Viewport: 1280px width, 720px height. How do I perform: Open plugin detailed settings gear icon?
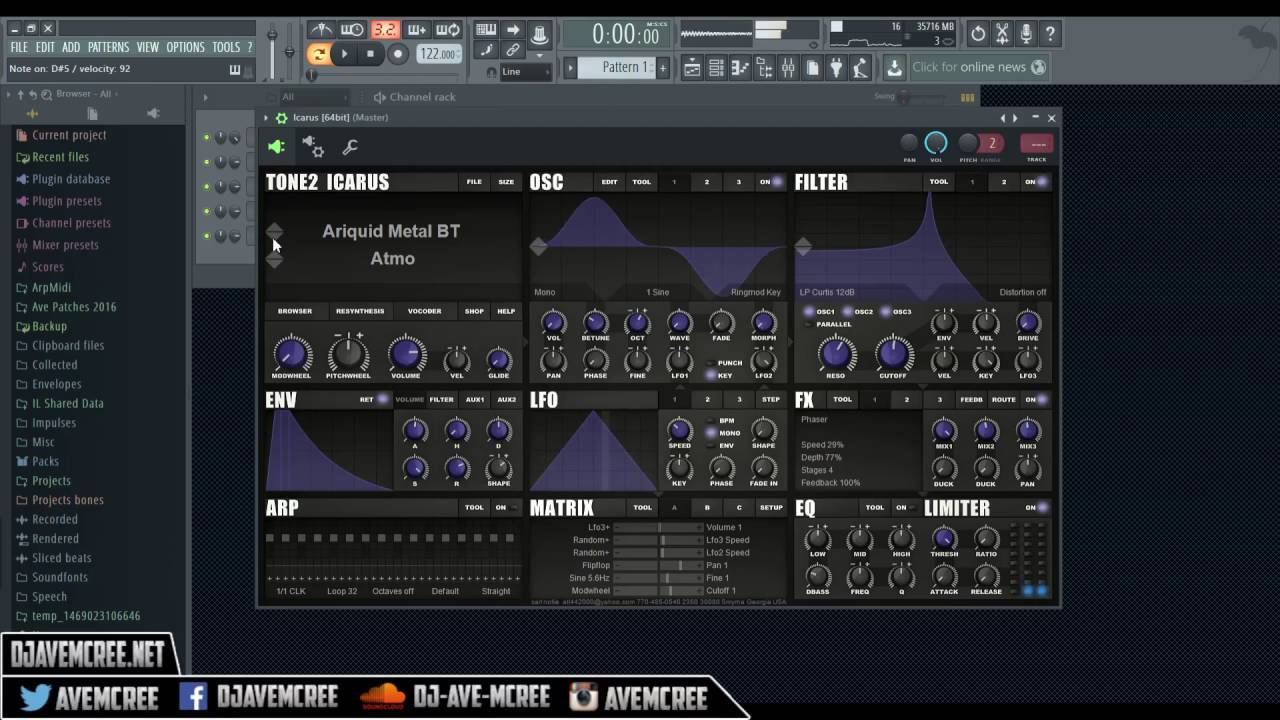[313, 147]
